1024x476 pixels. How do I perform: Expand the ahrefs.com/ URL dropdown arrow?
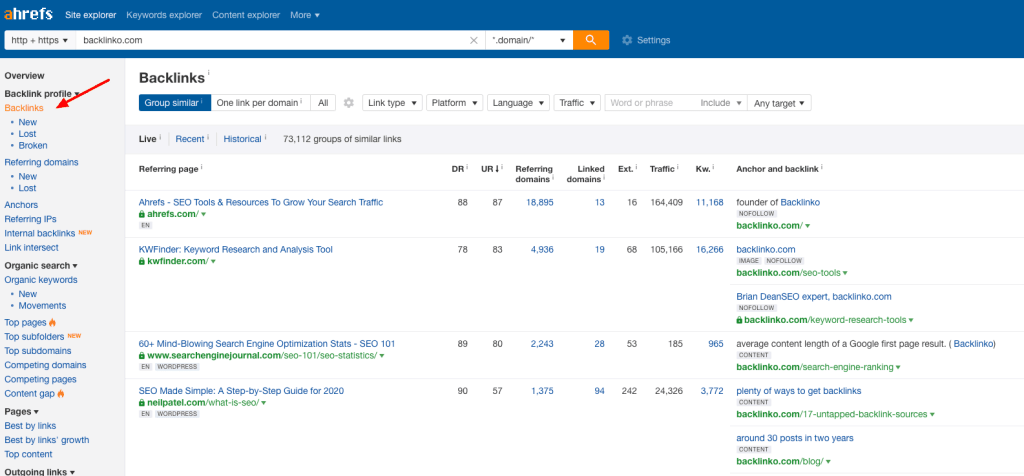(204, 214)
